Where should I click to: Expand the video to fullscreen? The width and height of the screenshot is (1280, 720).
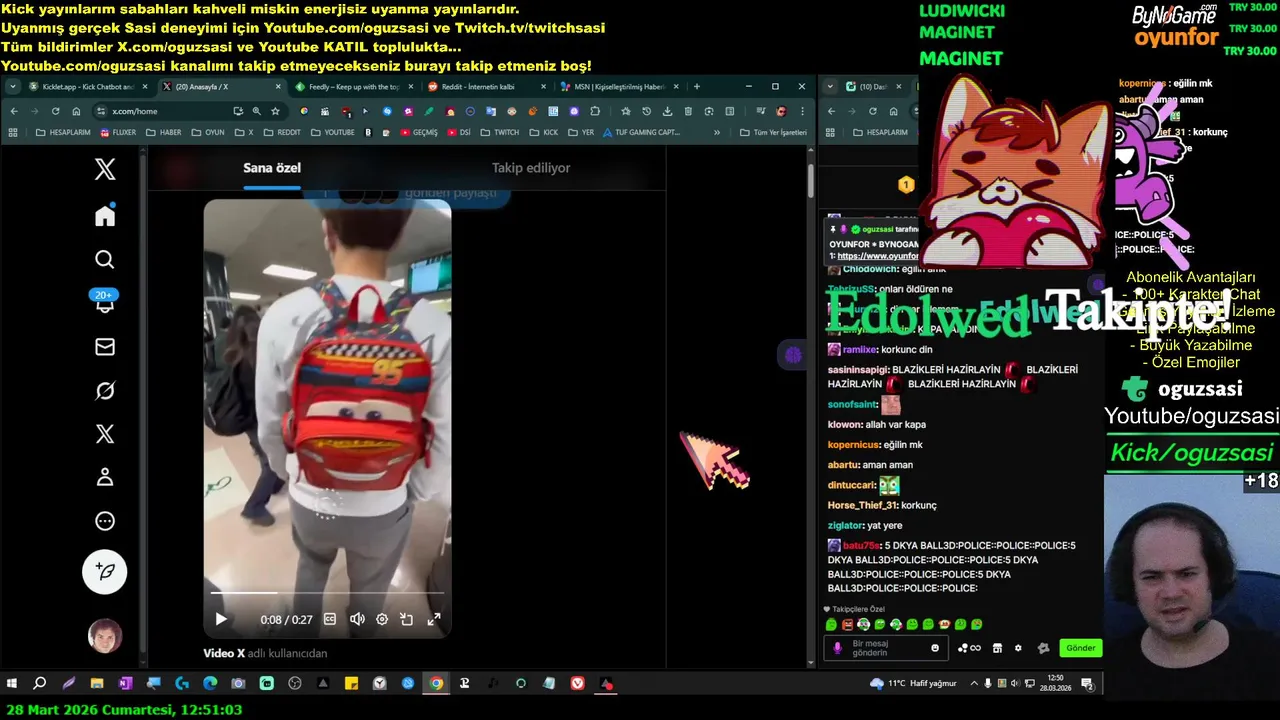coord(434,619)
